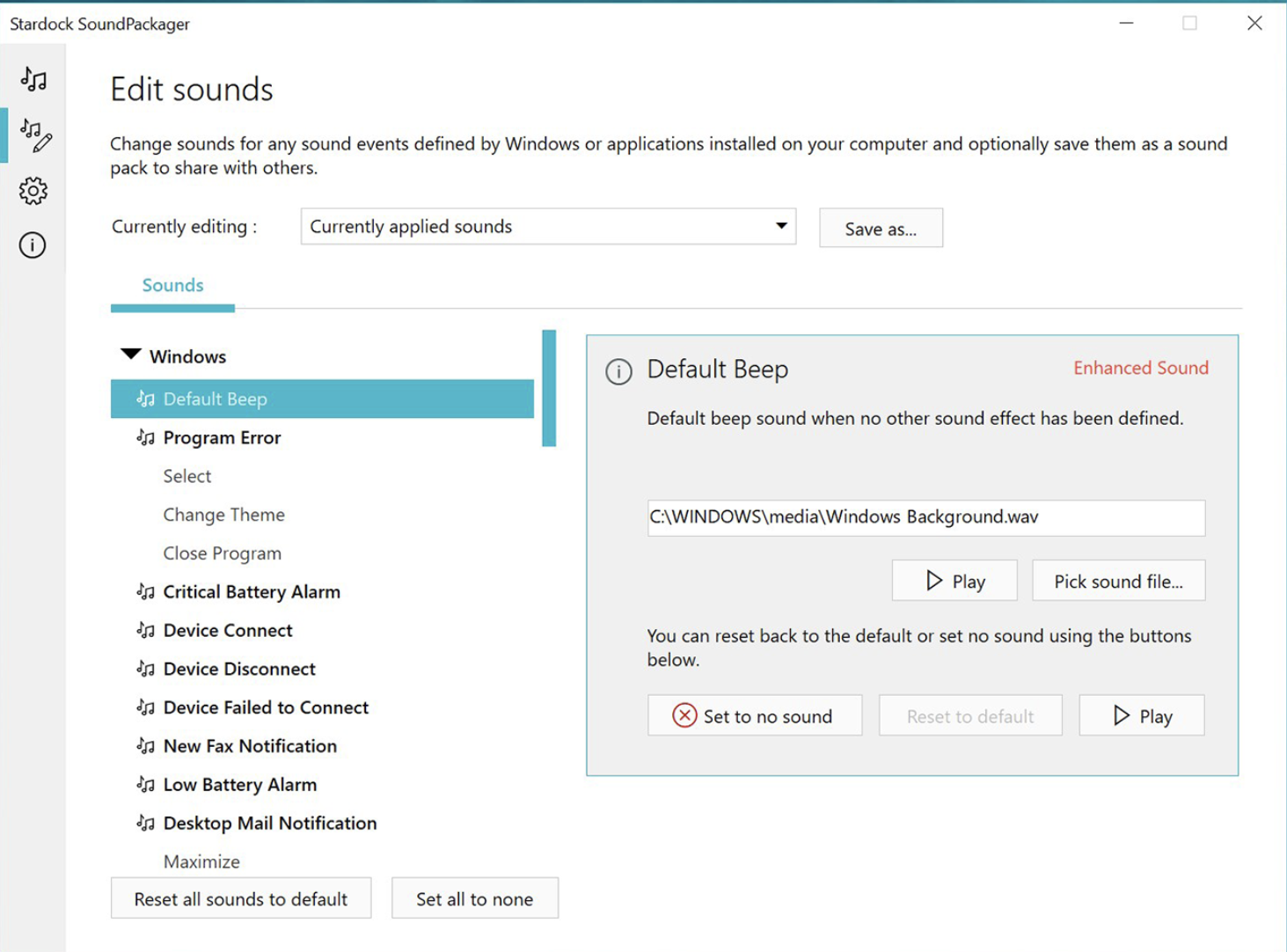Select Device Disconnect from the sound list

point(238,669)
